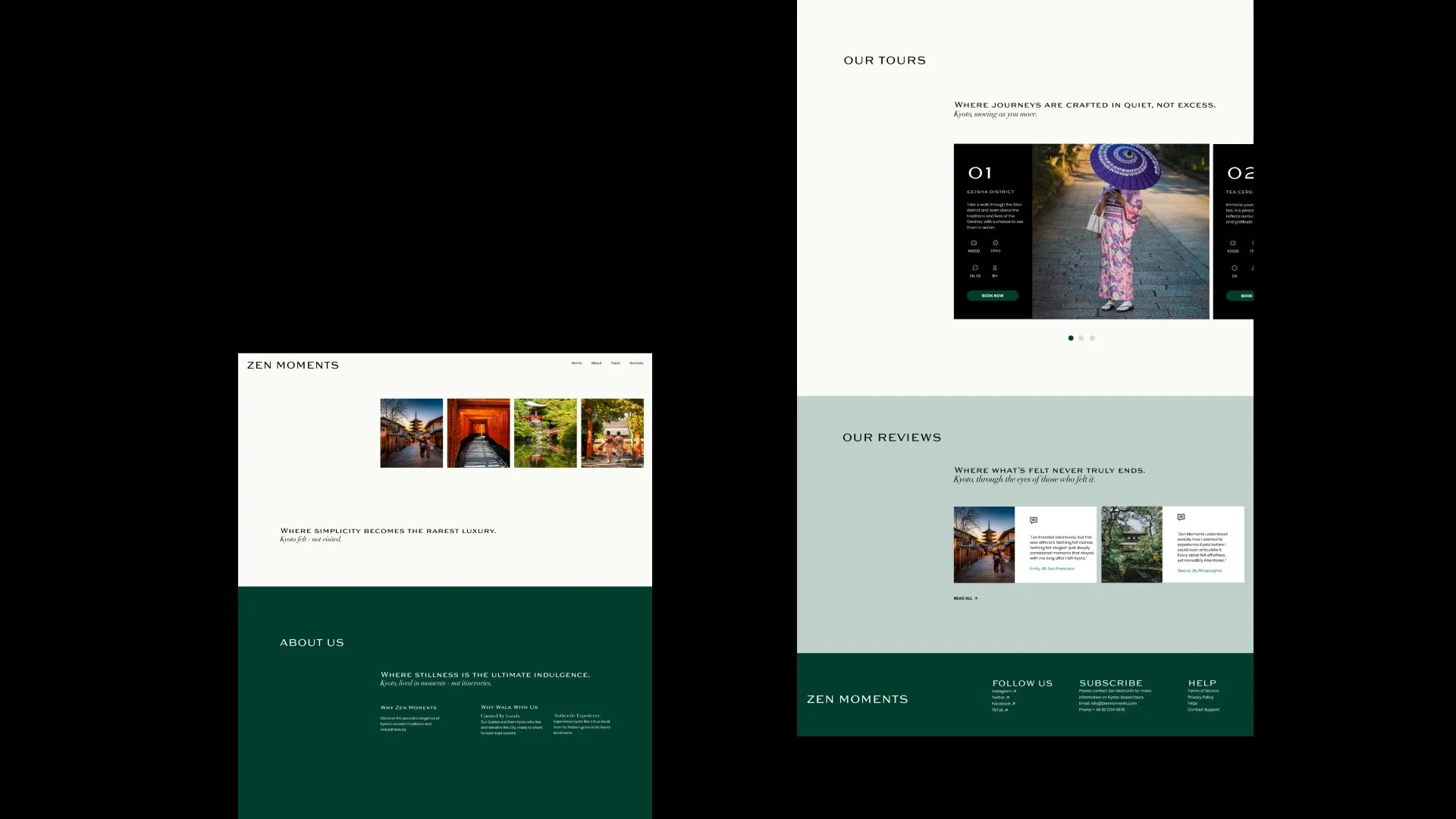Viewport: 1456px width, 819px height.
Task: Click the torii gate gallery thumbnail
Action: 478,432
